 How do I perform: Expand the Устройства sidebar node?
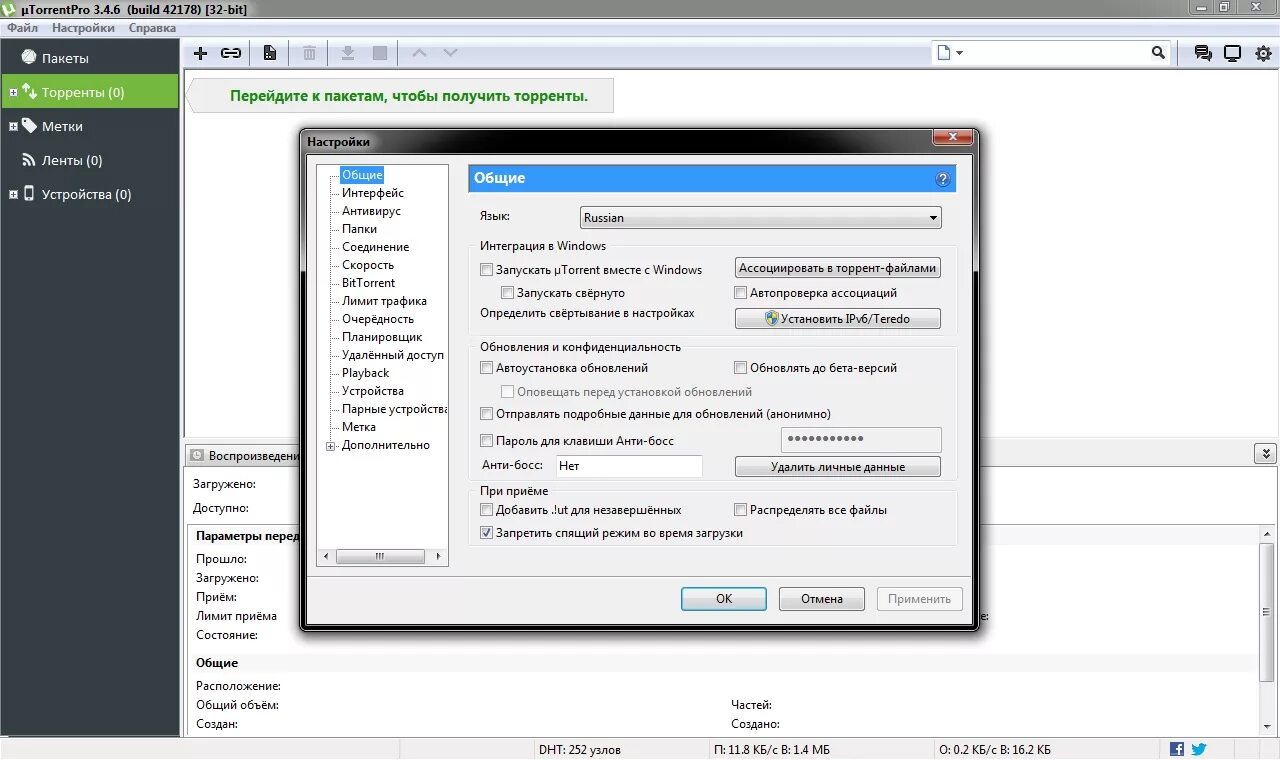point(13,195)
